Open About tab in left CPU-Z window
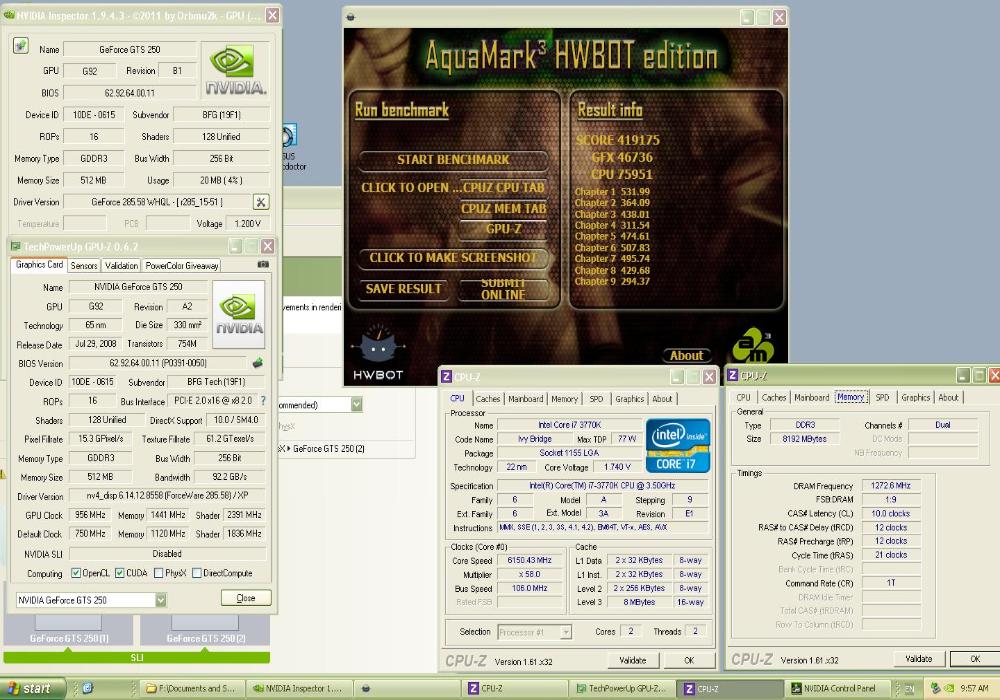Image resolution: width=1000 pixels, height=700 pixels. [x=662, y=399]
